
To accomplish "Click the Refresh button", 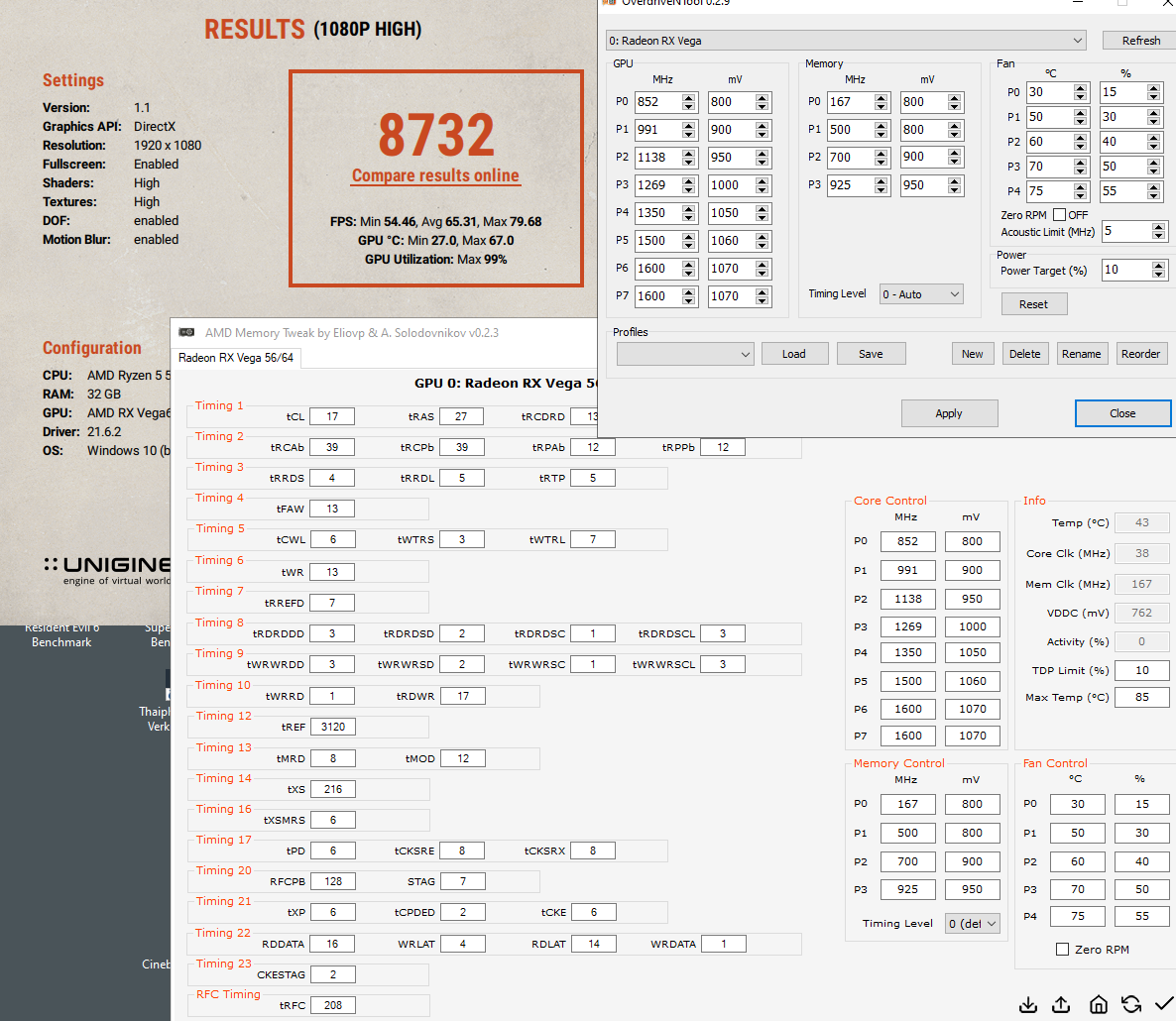I will pos(1140,41).
